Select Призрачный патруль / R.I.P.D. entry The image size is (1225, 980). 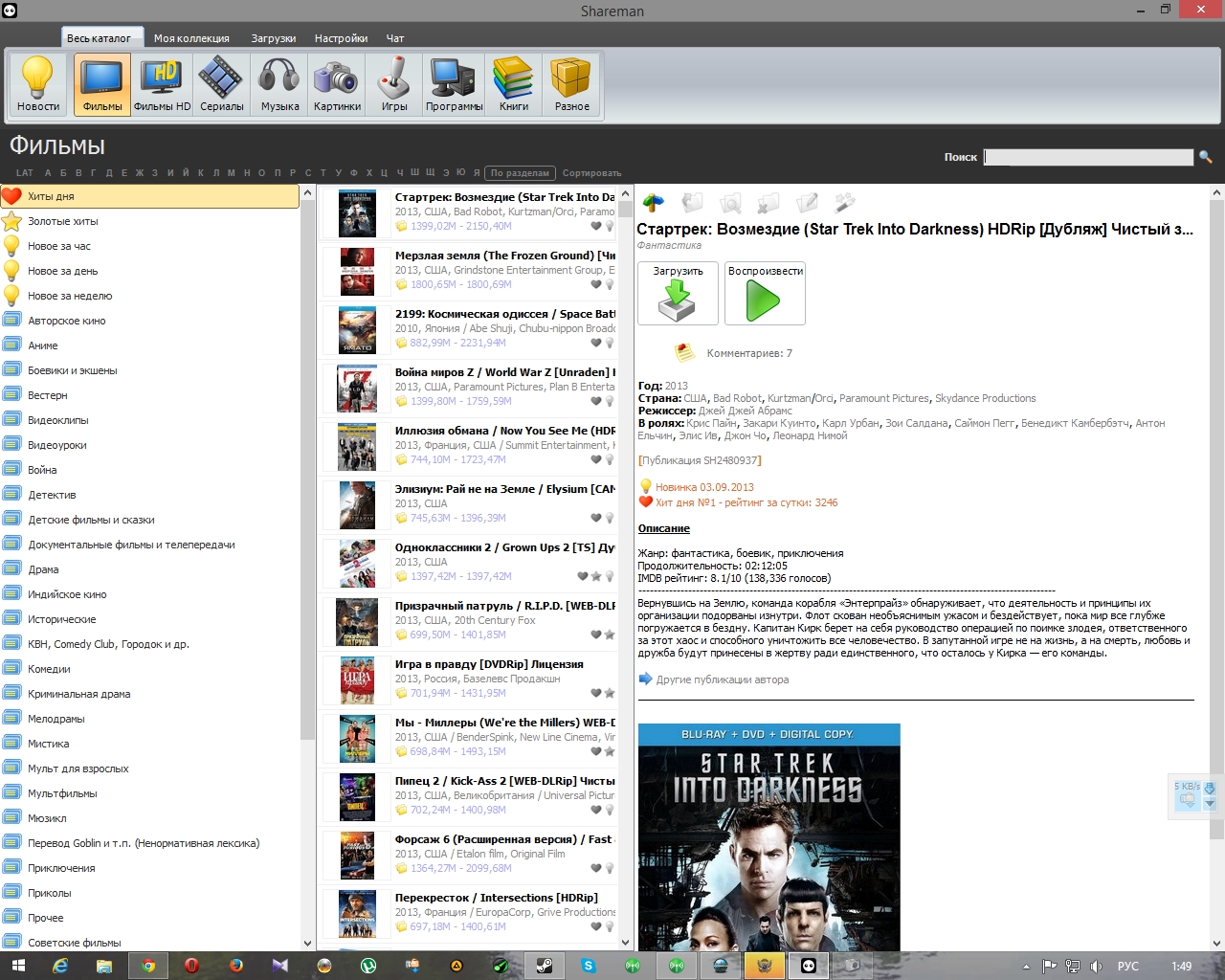(468, 621)
